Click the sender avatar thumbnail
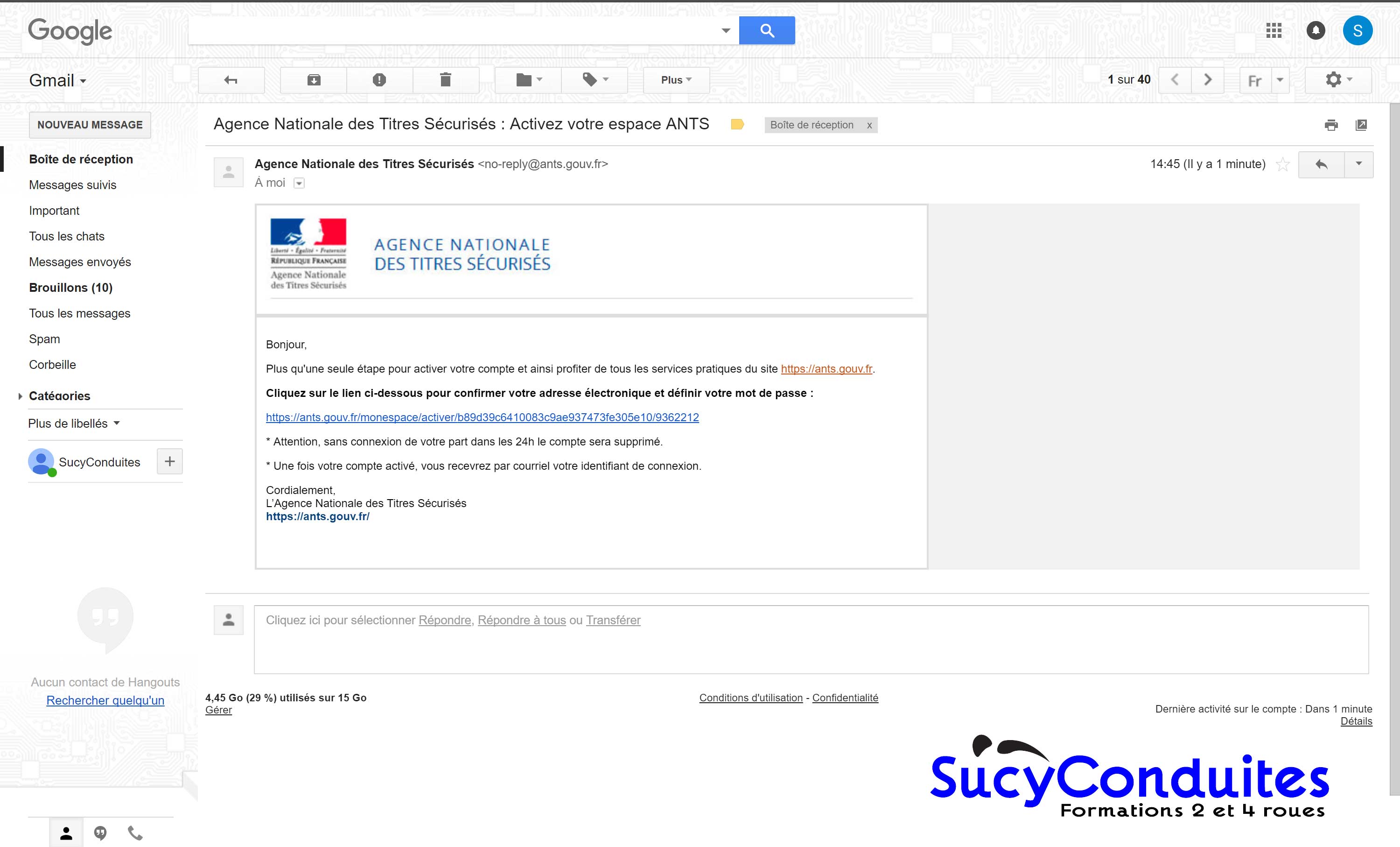Image resolution: width=1400 pixels, height=847 pixels. 228,172
